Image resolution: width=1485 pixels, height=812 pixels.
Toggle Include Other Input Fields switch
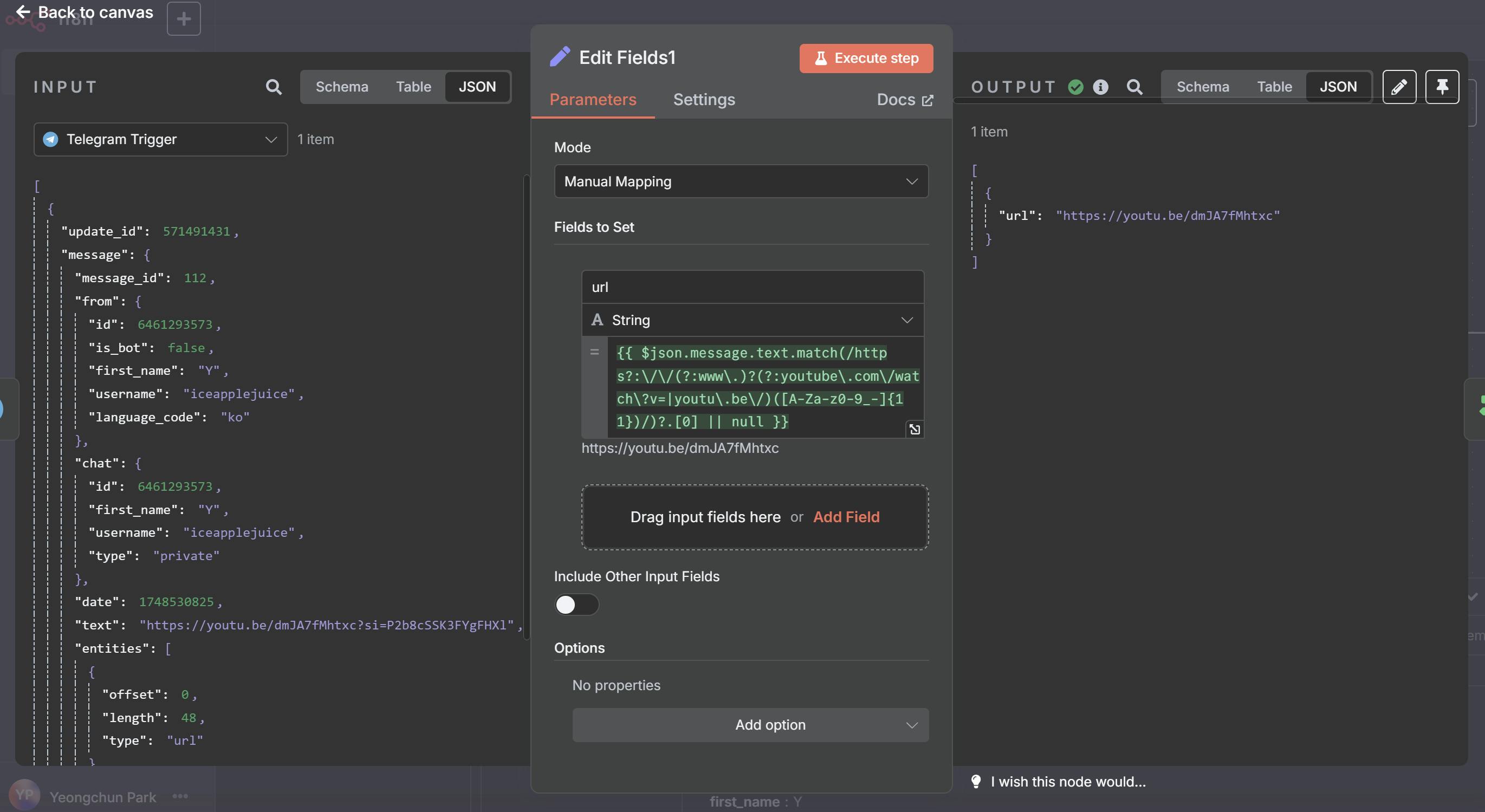pos(576,605)
